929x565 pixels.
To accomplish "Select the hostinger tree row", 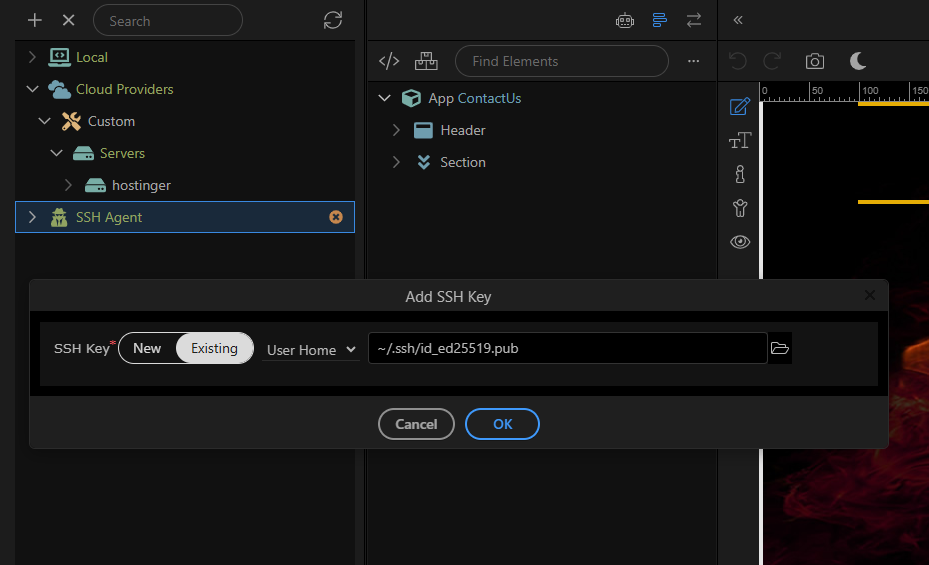I will point(185,185).
